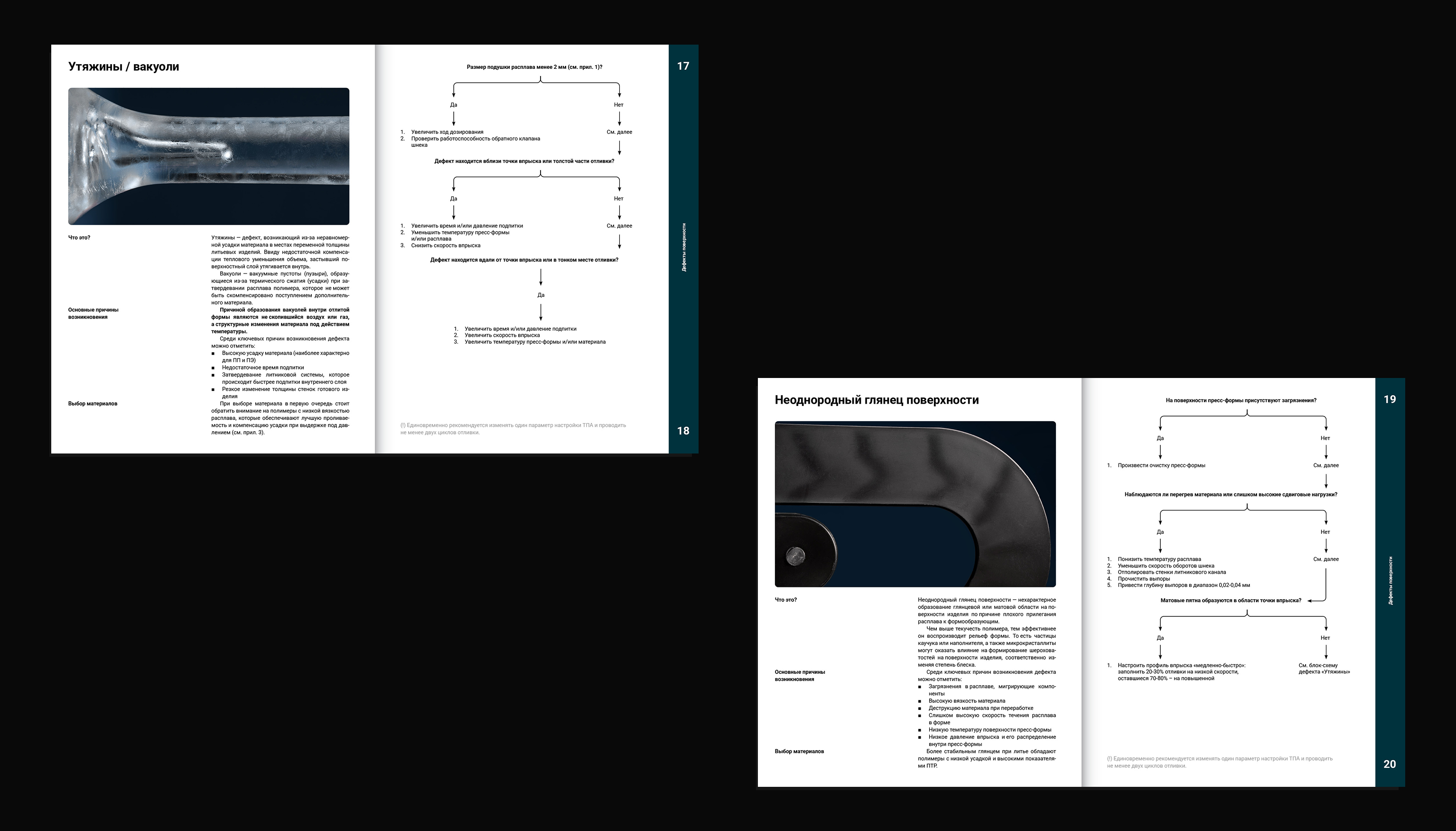Click «Матовые пятна образуются в области точки впрыска?»
Image resolution: width=1456 pixels, height=831 pixels.
[x=1230, y=600]
